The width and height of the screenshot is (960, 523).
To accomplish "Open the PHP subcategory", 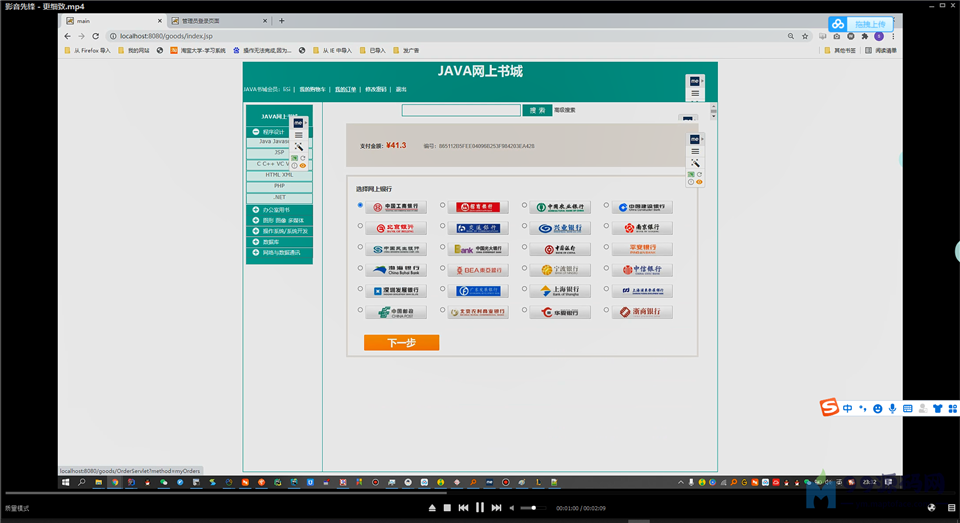I will pos(279,186).
